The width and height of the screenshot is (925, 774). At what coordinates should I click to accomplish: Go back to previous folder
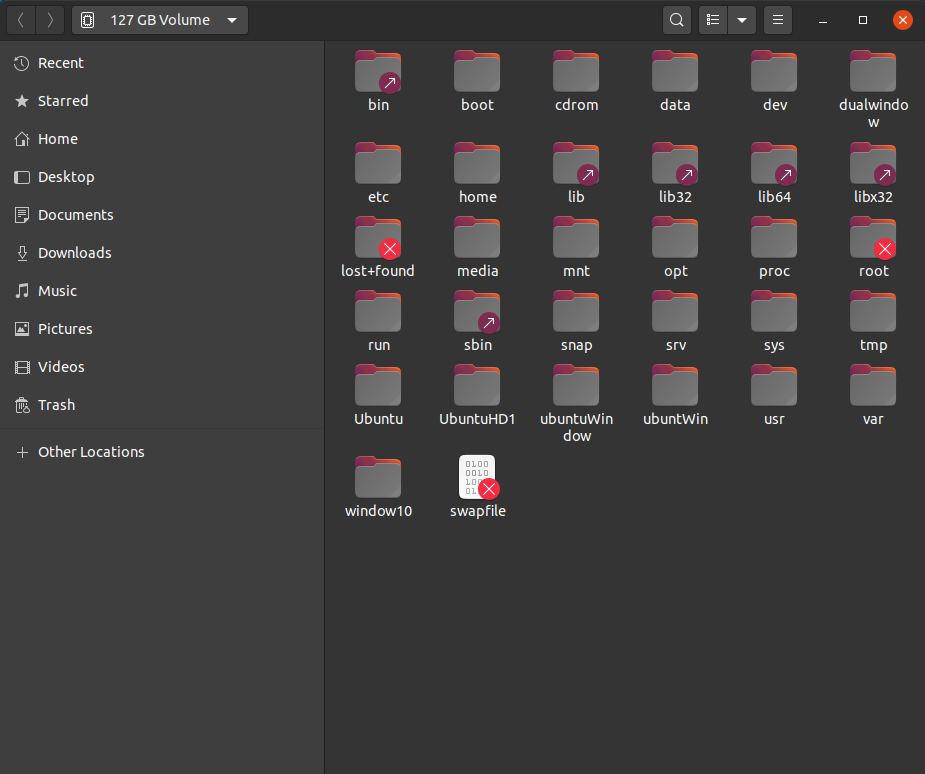[21, 20]
